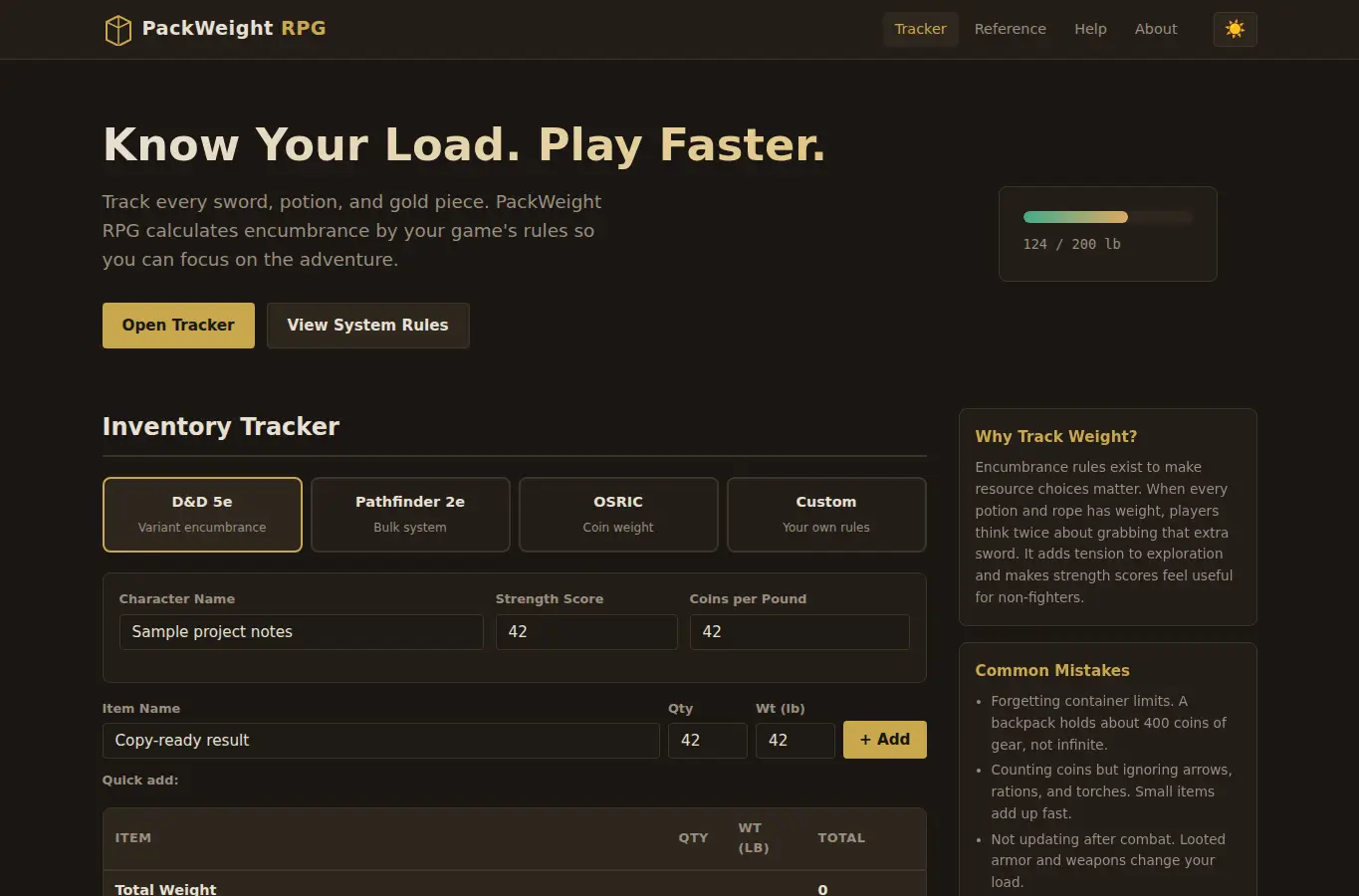The width and height of the screenshot is (1359, 896).
Task: Select the D&D 5e system option
Action: click(202, 515)
